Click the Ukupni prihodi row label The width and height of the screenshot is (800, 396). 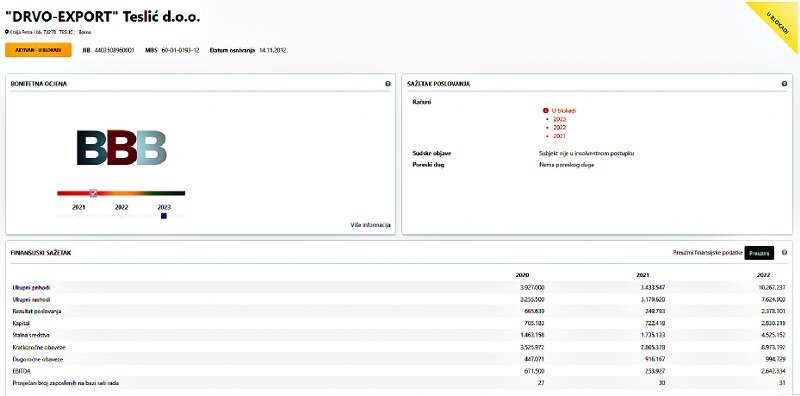[x=31, y=287]
